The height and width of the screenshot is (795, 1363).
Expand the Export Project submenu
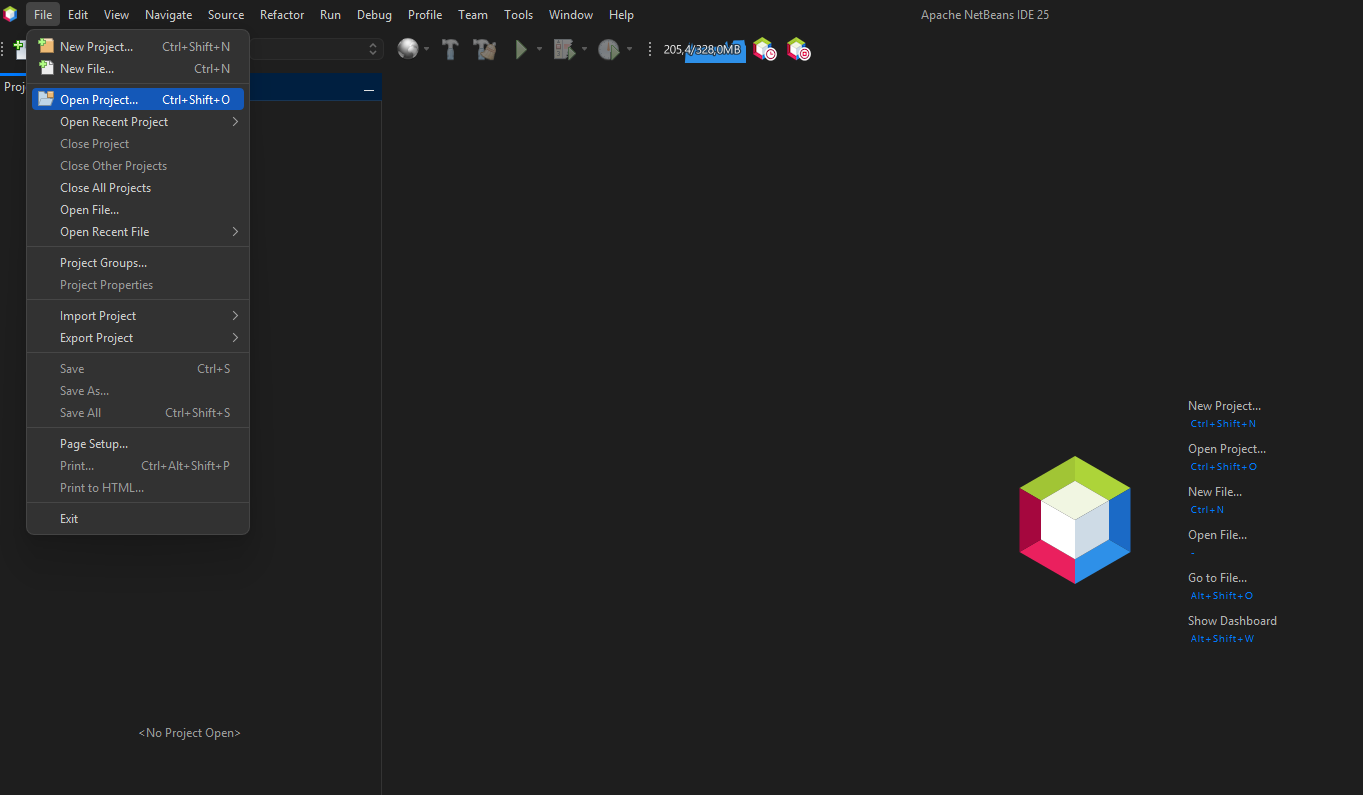point(138,338)
